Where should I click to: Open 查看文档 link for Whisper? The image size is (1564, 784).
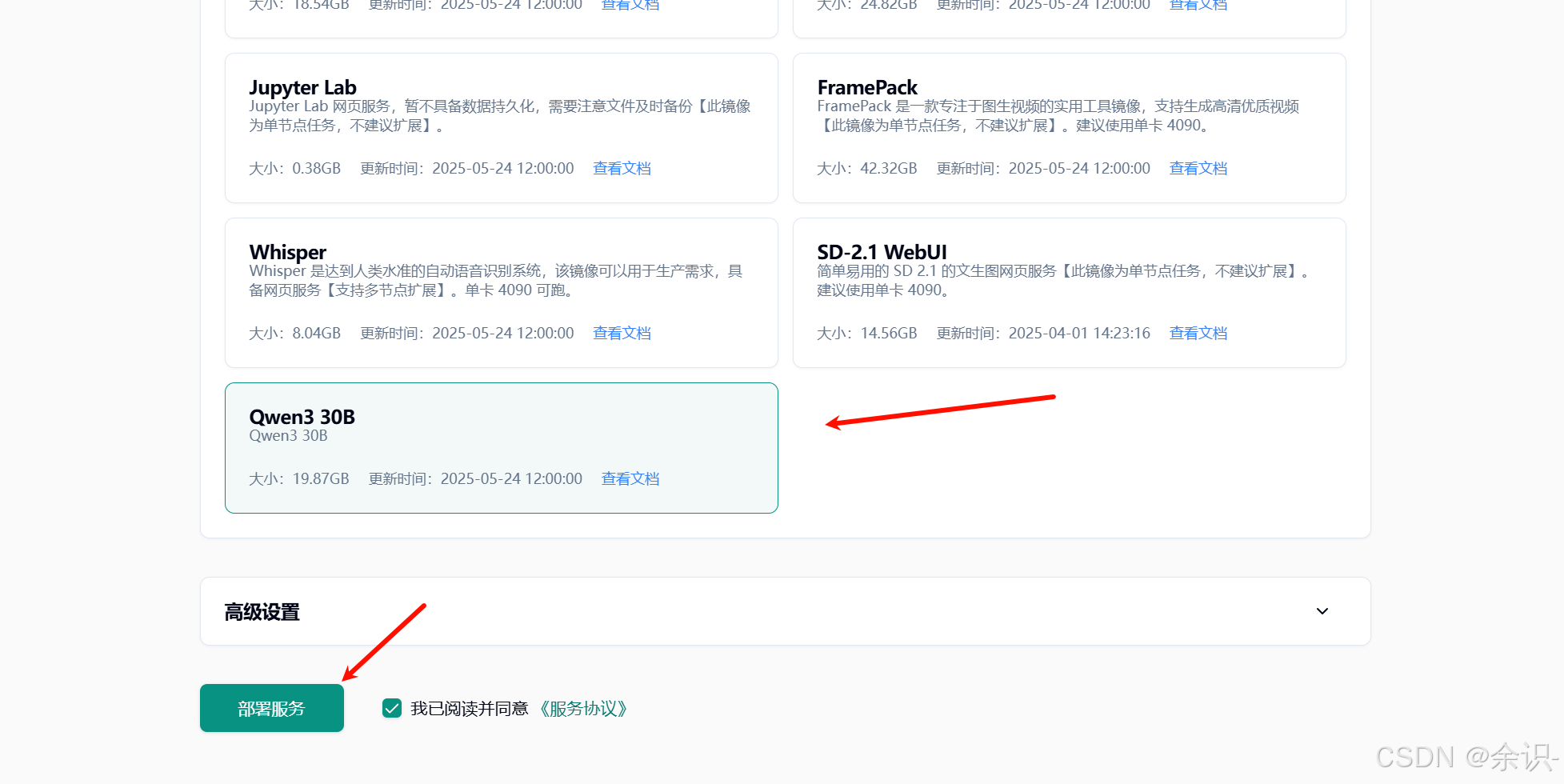click(622, 333)
